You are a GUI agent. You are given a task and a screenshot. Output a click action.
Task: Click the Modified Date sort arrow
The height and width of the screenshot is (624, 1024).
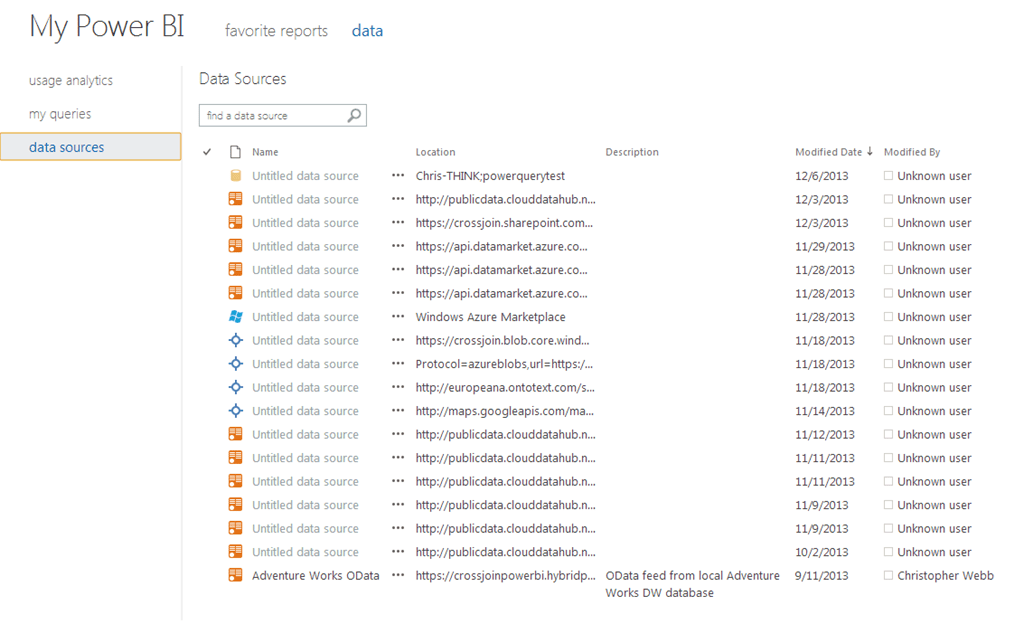point(870,151)
